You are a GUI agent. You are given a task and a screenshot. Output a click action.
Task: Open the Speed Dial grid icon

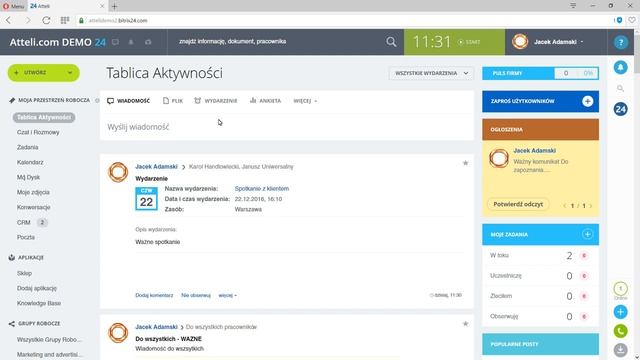(x=64, y=20)
